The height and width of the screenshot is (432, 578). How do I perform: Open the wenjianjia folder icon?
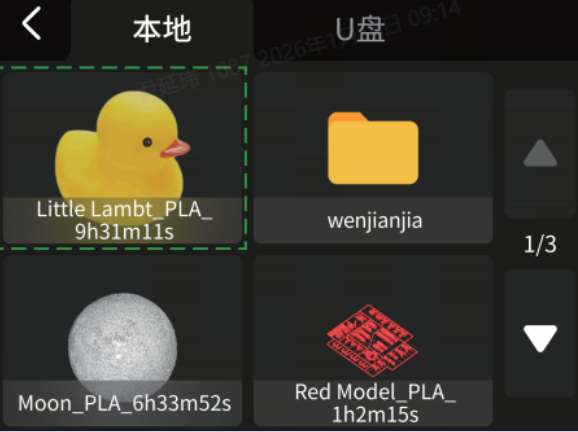point(373,148)
